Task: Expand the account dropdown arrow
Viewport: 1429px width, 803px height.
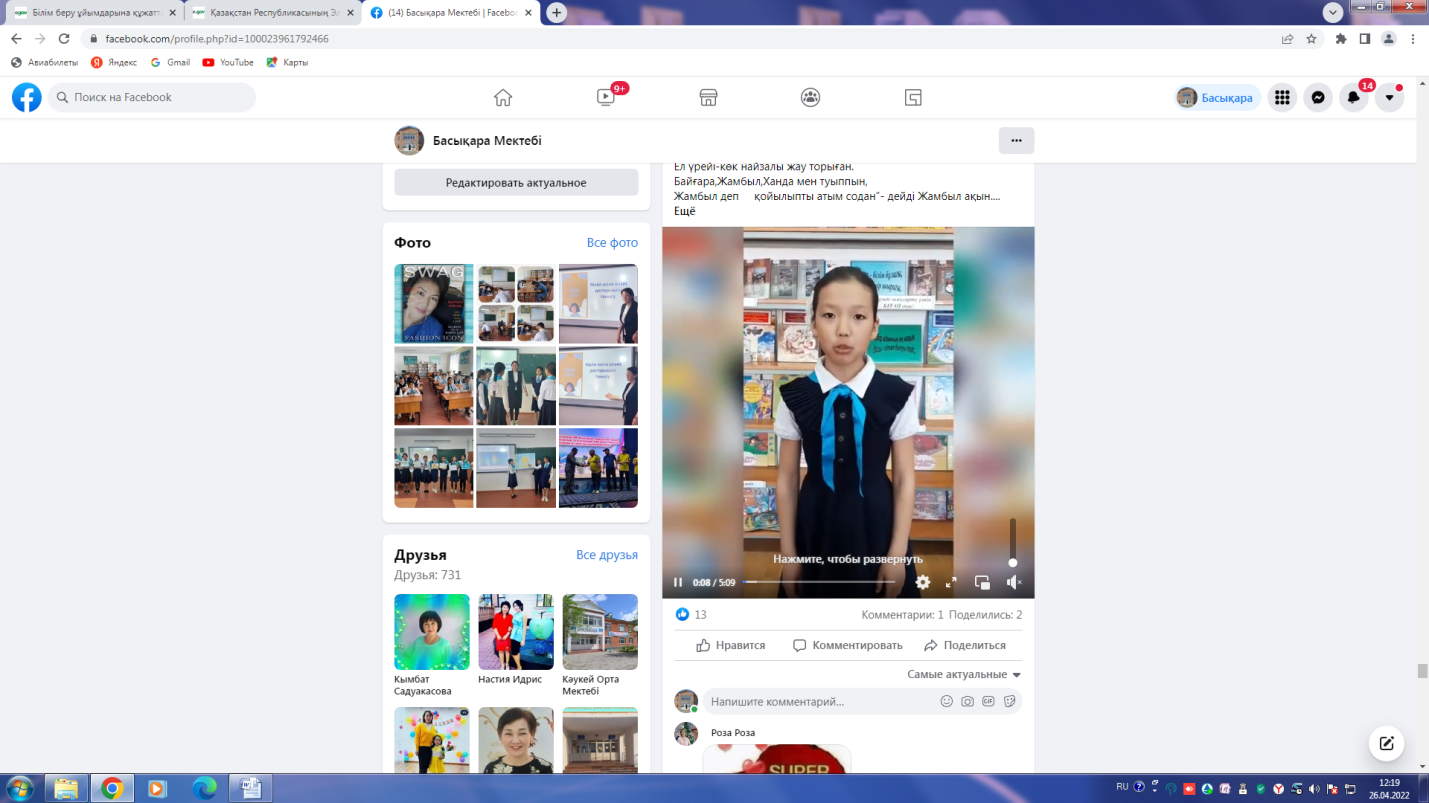Action: pos(1389,97)
